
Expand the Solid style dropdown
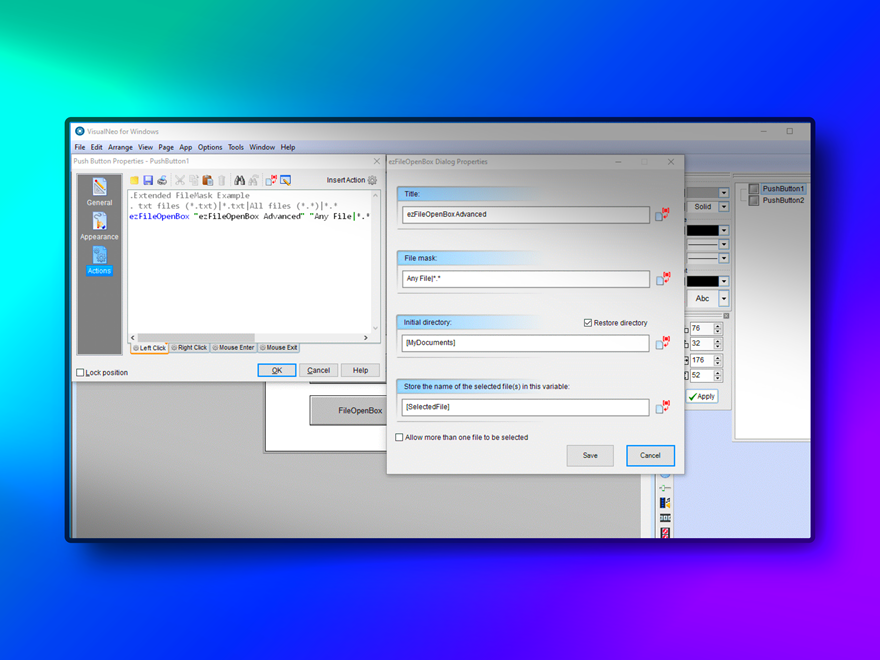click(724, 207)
